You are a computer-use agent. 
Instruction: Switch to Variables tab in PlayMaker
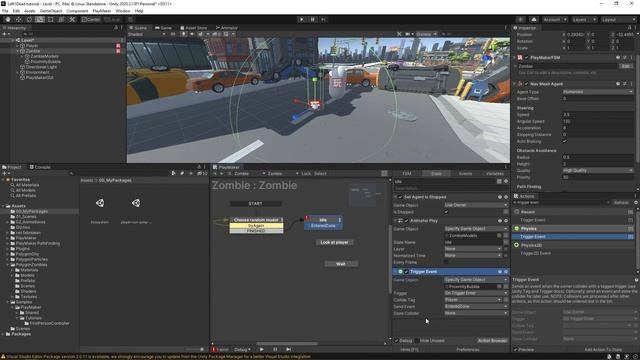pyautogui.click(x=495, y=173)
